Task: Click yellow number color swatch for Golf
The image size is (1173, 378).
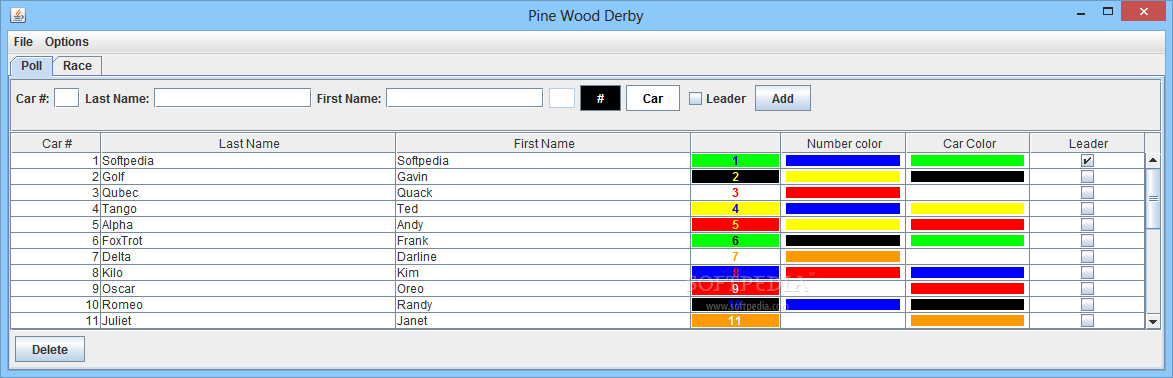Action: 842,177
